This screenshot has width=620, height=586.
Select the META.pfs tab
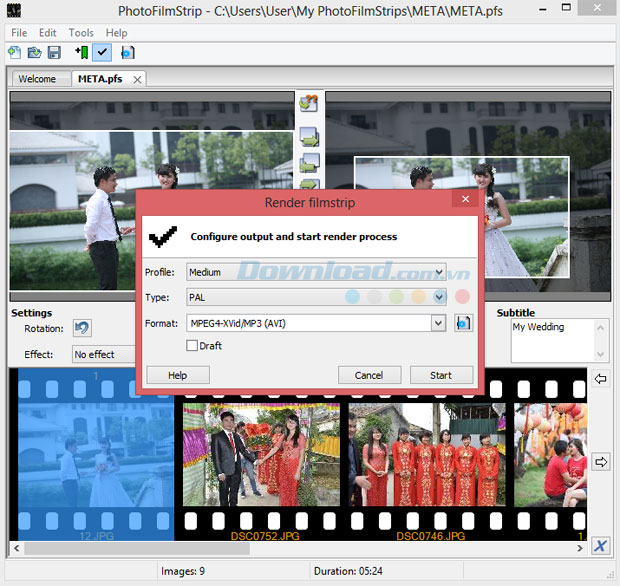pyautogui.click(x=100, y=79)
